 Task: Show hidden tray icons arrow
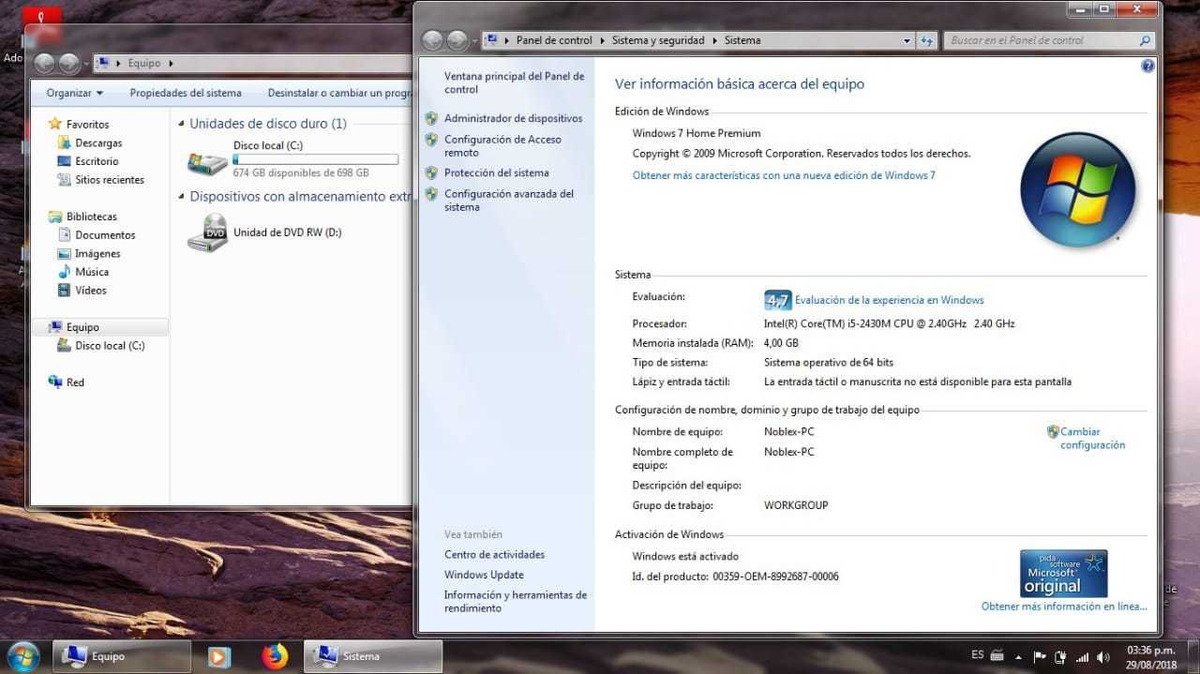(x=1017, y=658)
